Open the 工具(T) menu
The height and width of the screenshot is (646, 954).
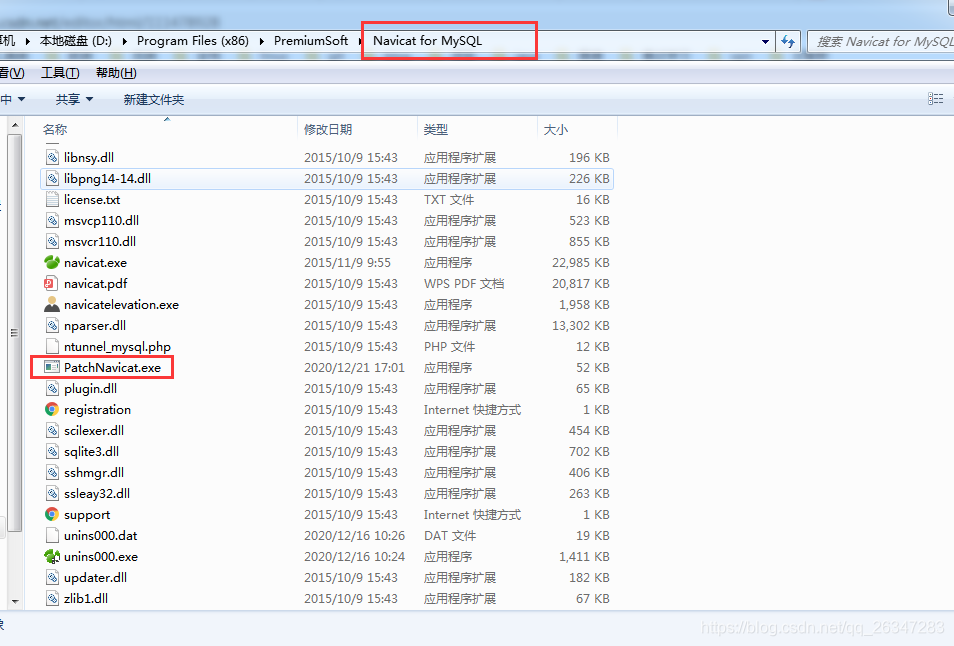click(x=60, y=73)
